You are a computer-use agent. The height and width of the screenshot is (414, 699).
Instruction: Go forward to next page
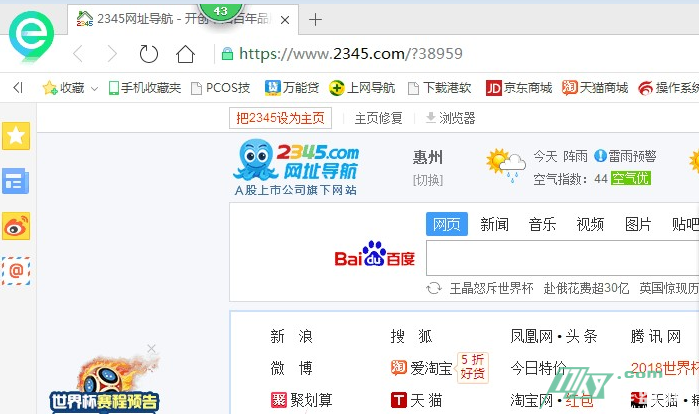pos(112,54)
